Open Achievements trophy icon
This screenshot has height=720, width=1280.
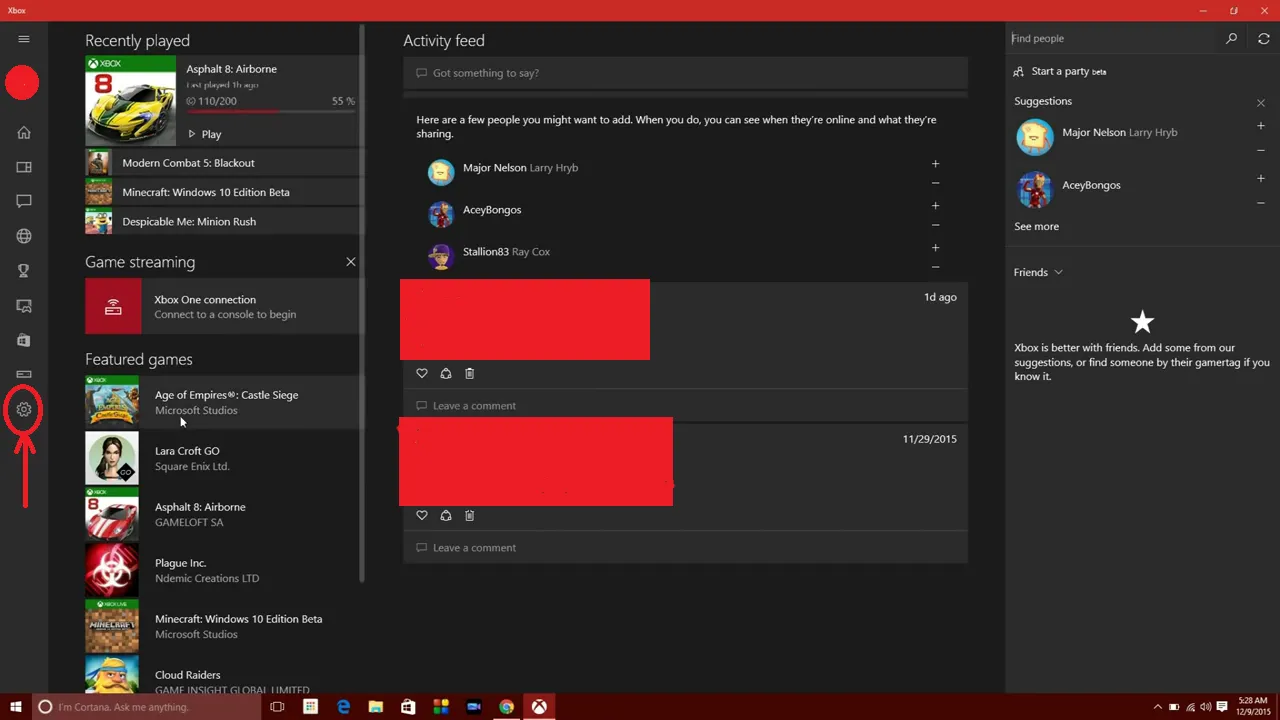tap(24, 271)
